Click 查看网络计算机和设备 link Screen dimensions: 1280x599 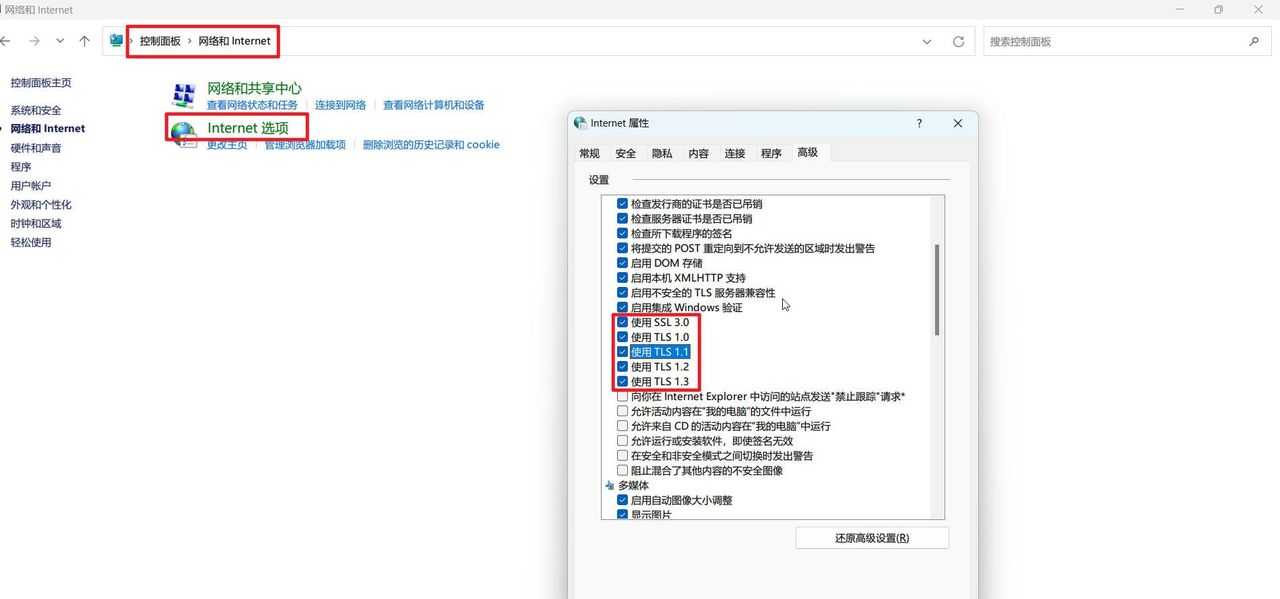(x=434, y=105)
